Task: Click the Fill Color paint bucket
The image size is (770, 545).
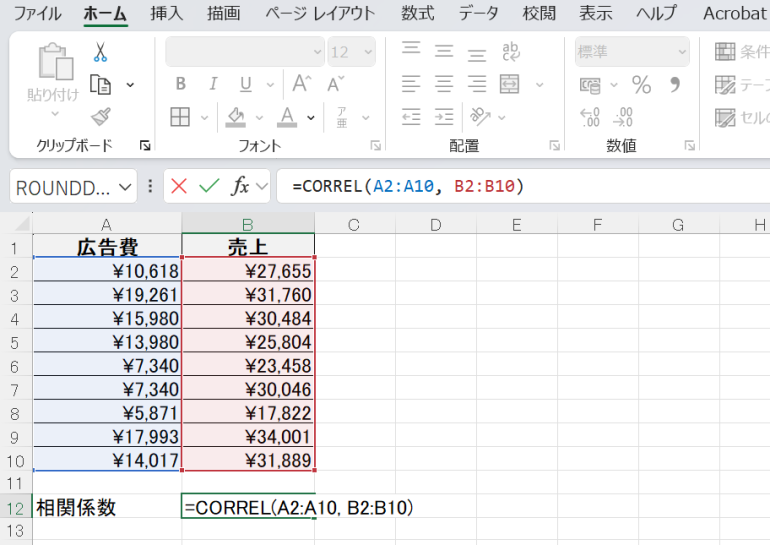Action: click(x=236, y=117)
